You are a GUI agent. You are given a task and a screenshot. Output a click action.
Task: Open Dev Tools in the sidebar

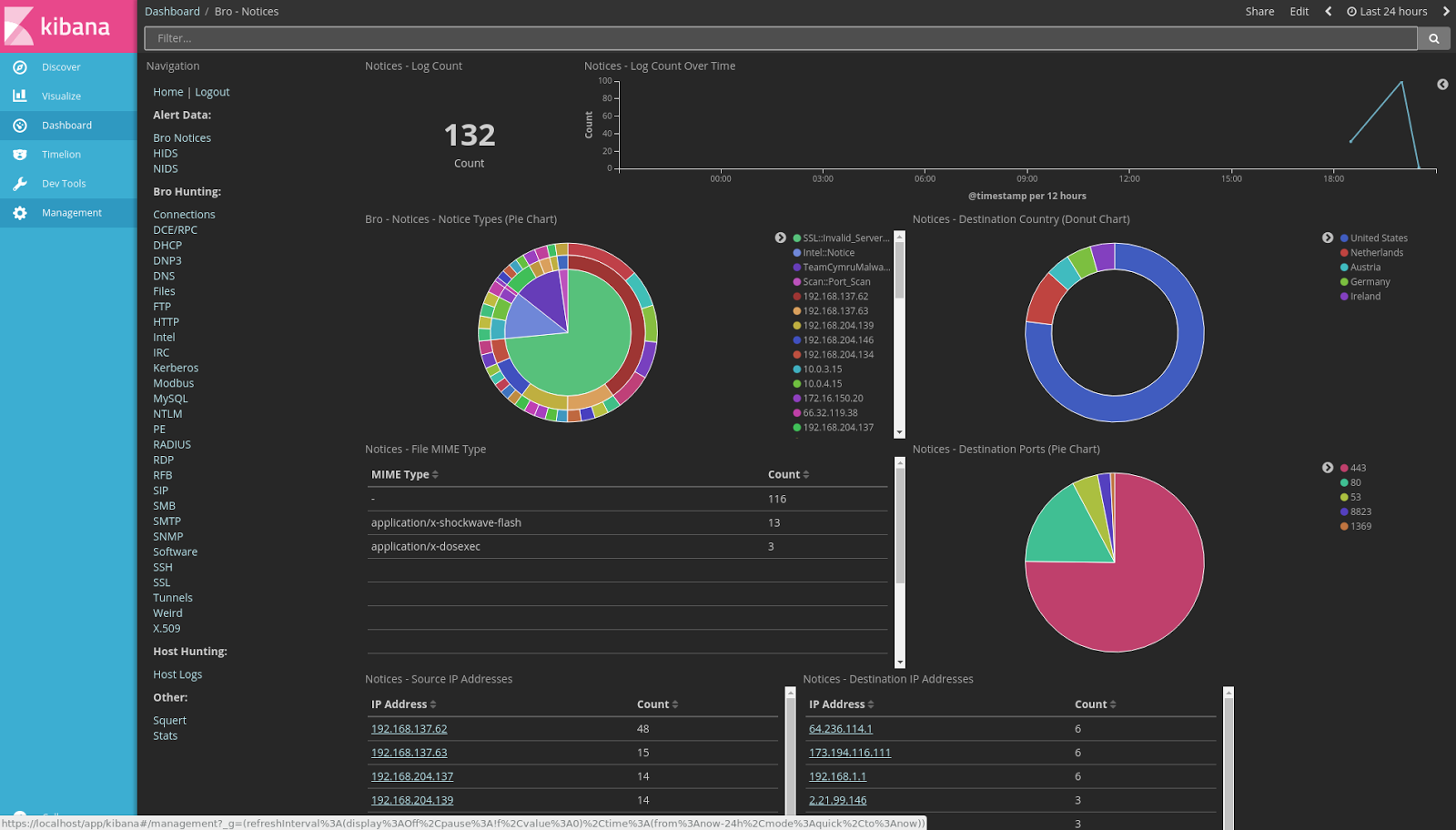(x=63, y=183)
